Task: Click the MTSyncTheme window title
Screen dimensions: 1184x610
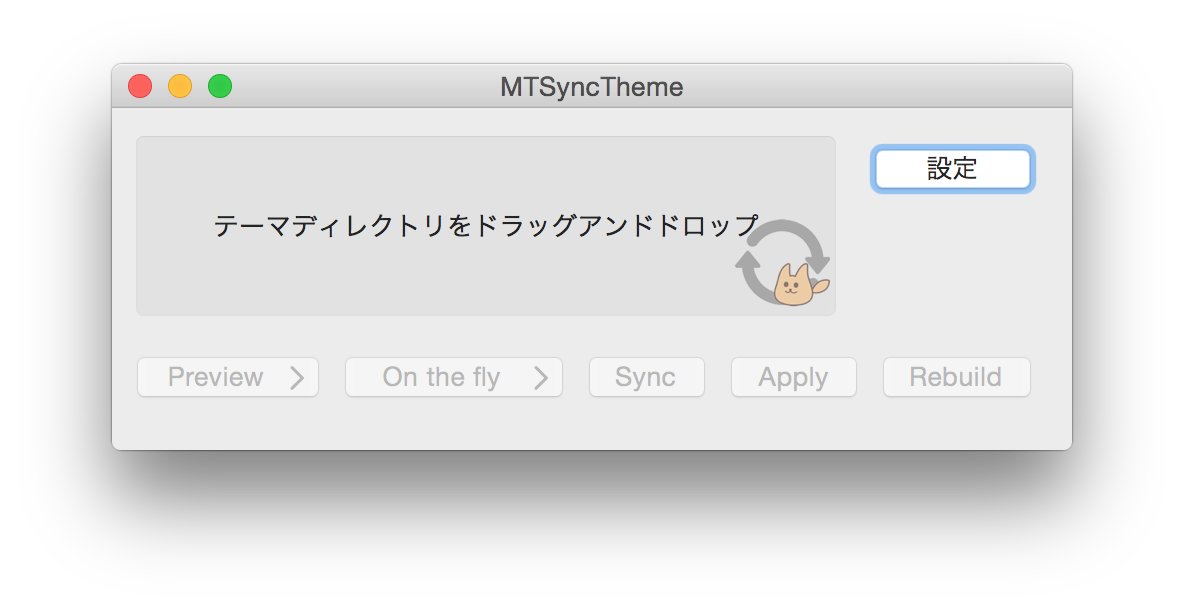Action: [x=591, y=87]
